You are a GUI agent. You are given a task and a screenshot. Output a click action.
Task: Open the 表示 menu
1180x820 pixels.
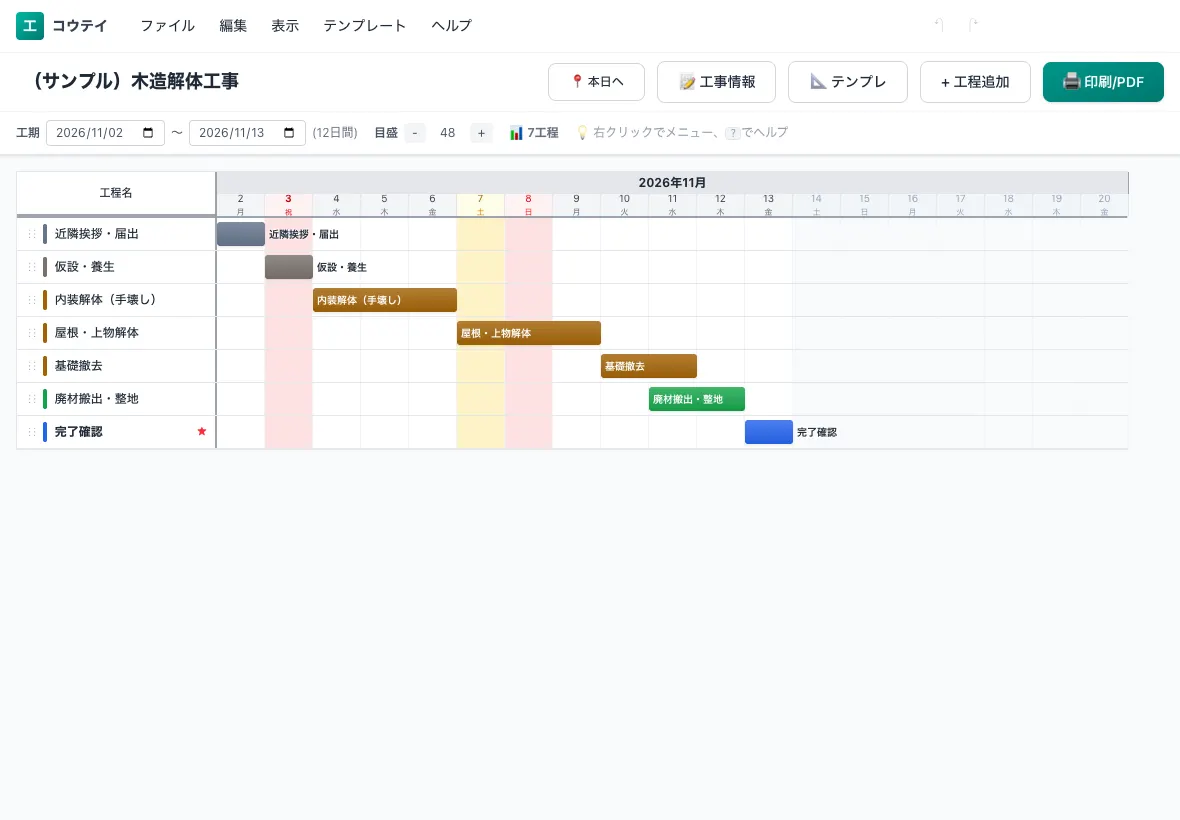[x=284, y=26]
